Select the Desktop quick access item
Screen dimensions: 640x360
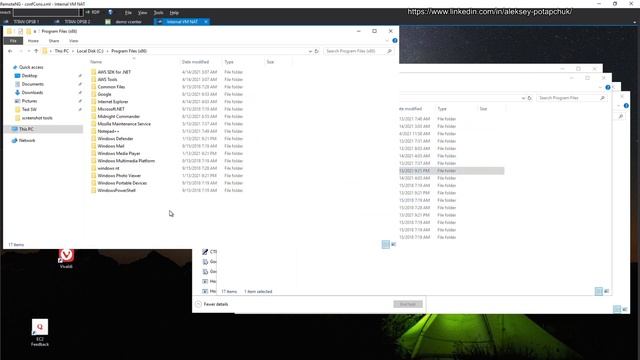tap(29, 76)
